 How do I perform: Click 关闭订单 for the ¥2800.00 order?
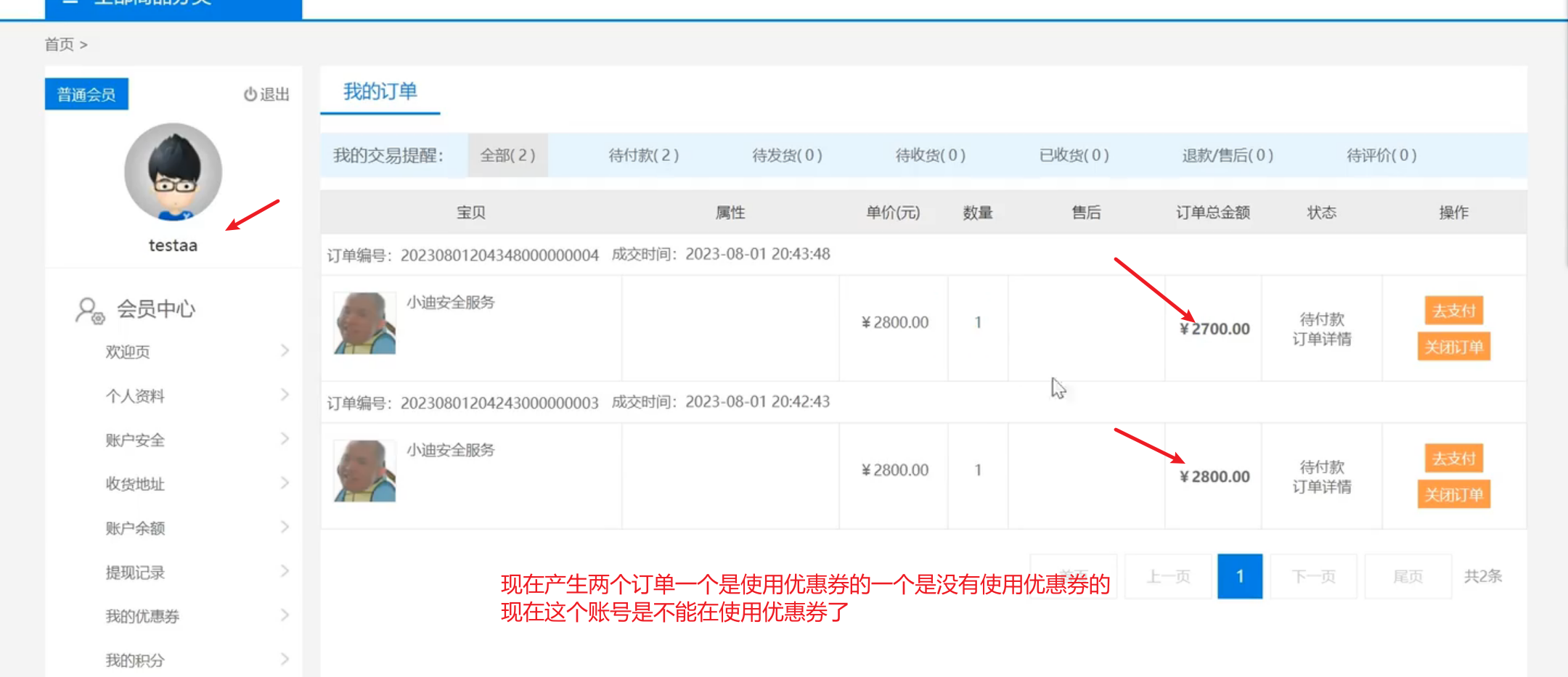click(x=1453, y=495)
